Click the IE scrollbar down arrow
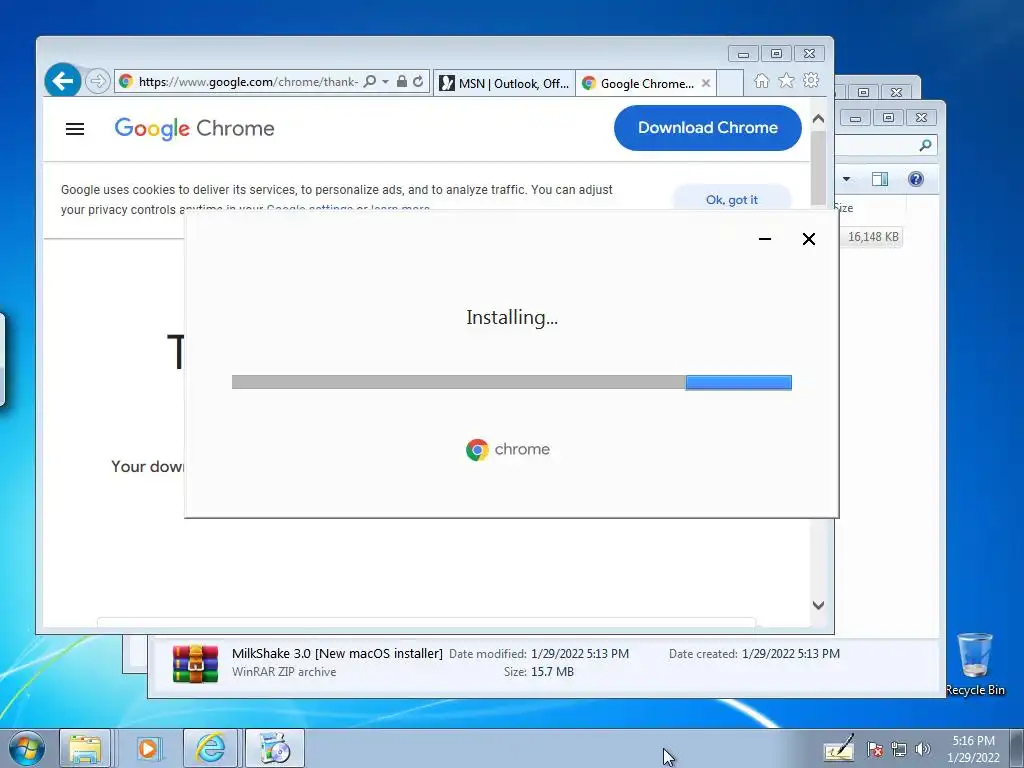This screenshot has height=768, width=1024. point(818,605)
